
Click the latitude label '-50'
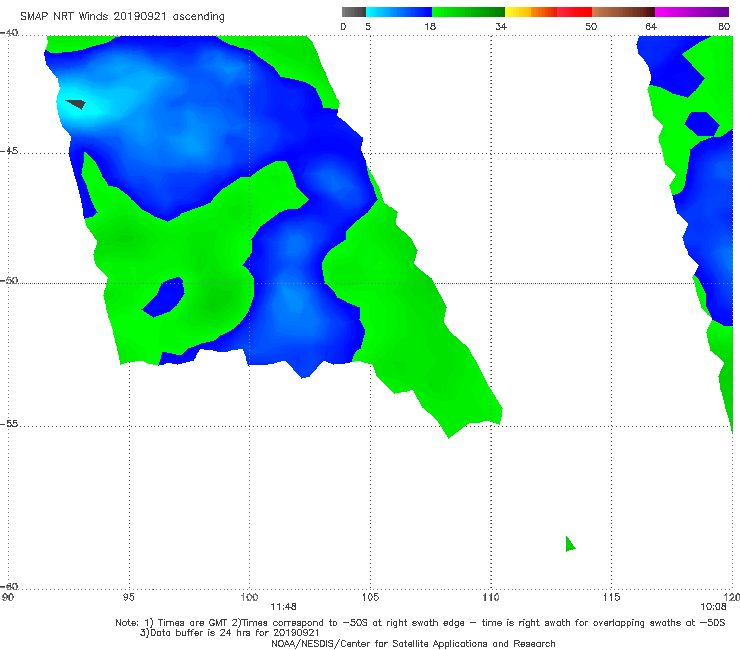[x=9, y=281]
